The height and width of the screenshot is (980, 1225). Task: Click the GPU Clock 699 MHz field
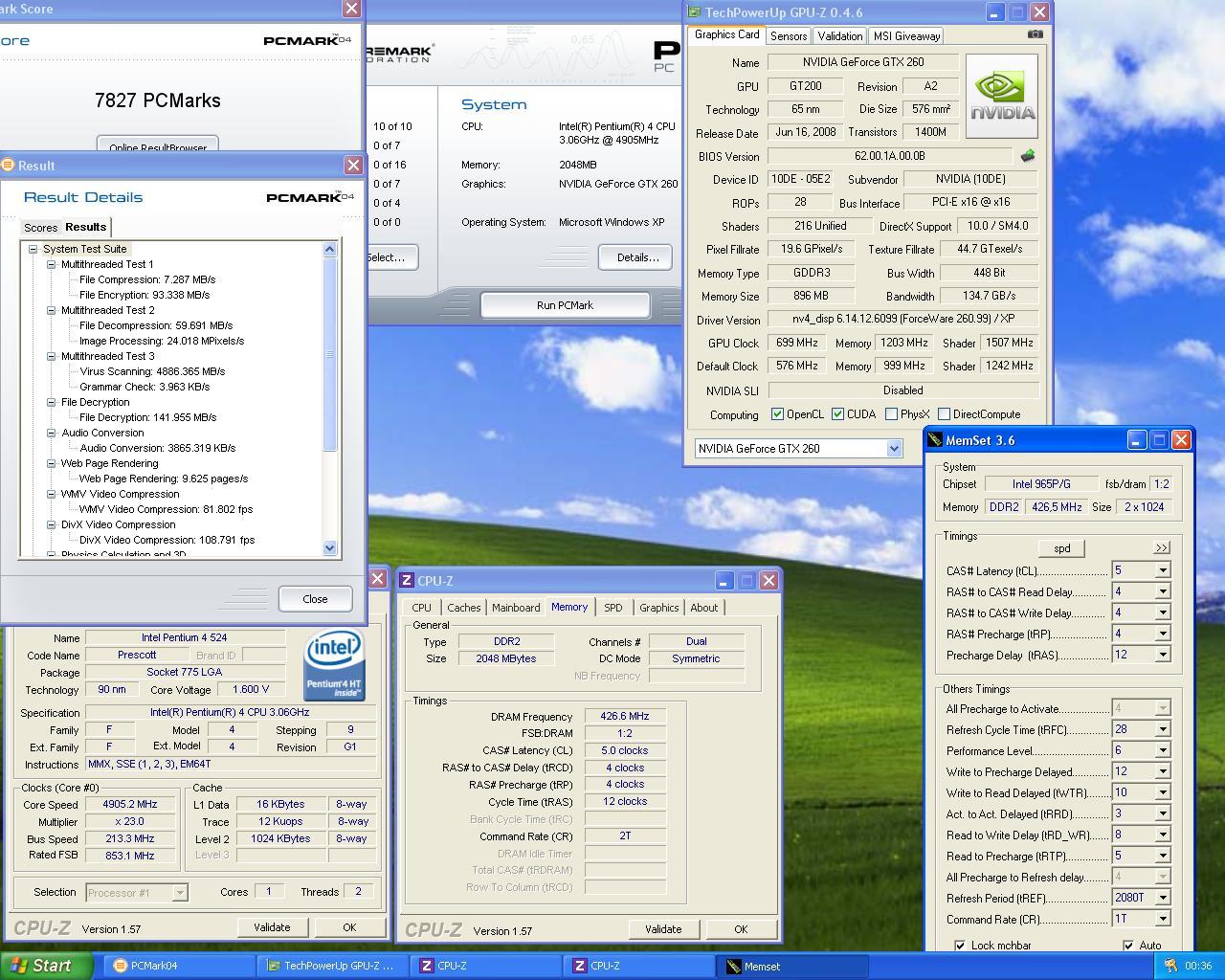coord(797,343)
